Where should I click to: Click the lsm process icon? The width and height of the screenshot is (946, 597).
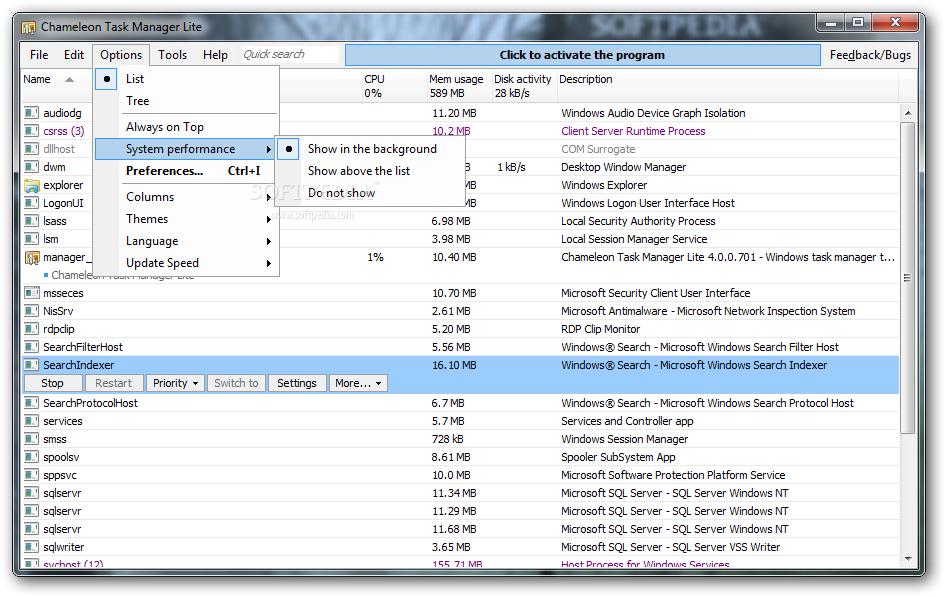pos(31,239)
